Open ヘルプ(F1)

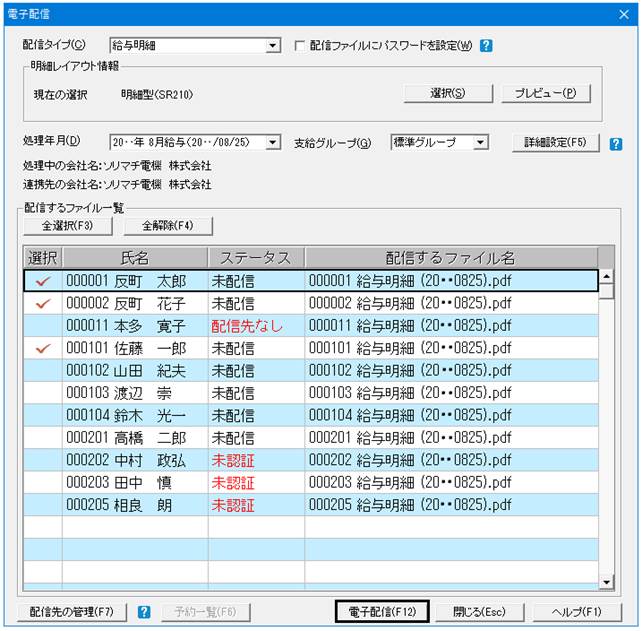[577, 612]
